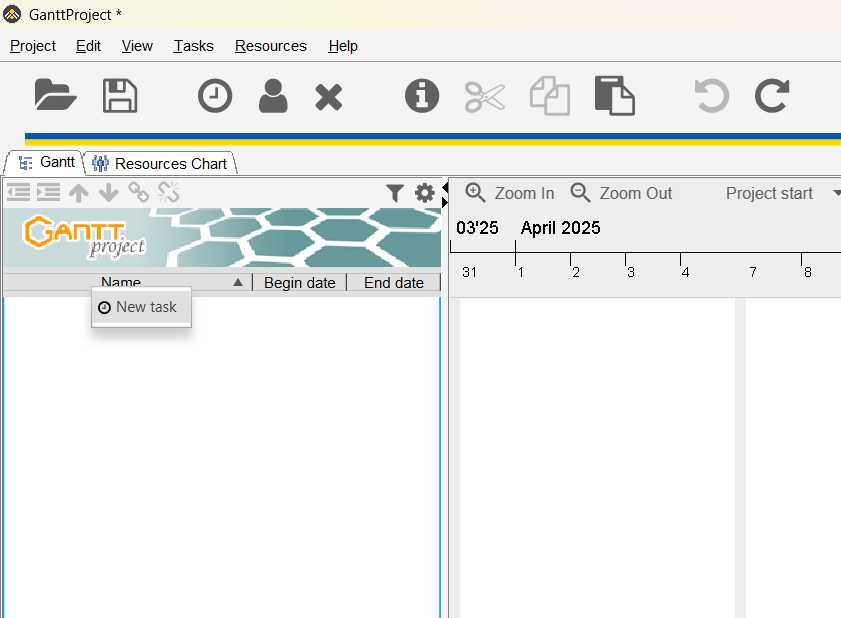Open table settings via the gear icon
This screenshot has height=618, width=841.
pos(425,193)
